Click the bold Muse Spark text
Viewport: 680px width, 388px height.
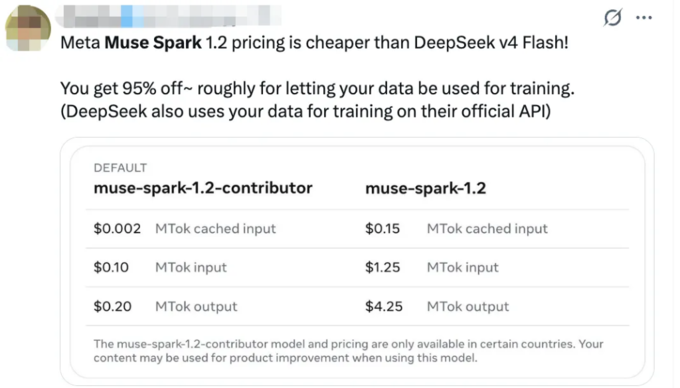pyautogui.click(x=153, y=42)
